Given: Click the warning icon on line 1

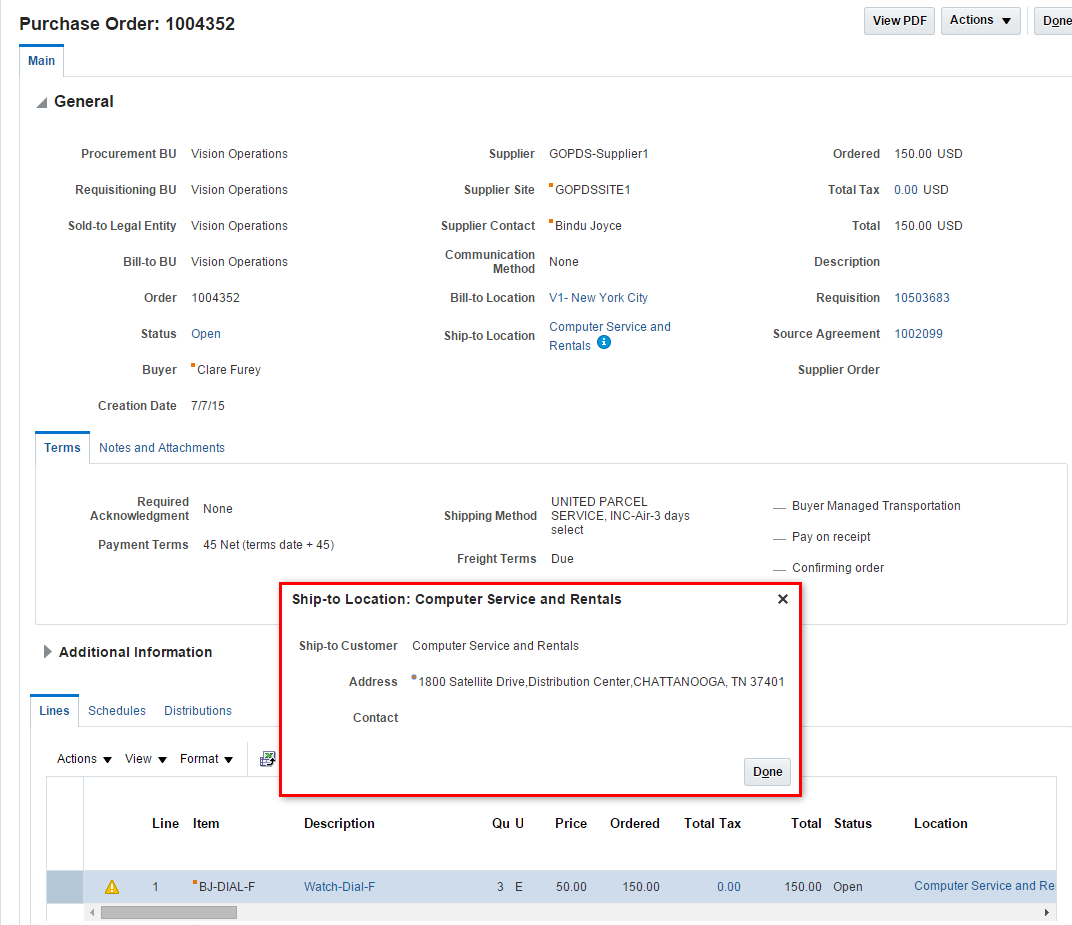Looking at the screenshot, I should 112,886.
